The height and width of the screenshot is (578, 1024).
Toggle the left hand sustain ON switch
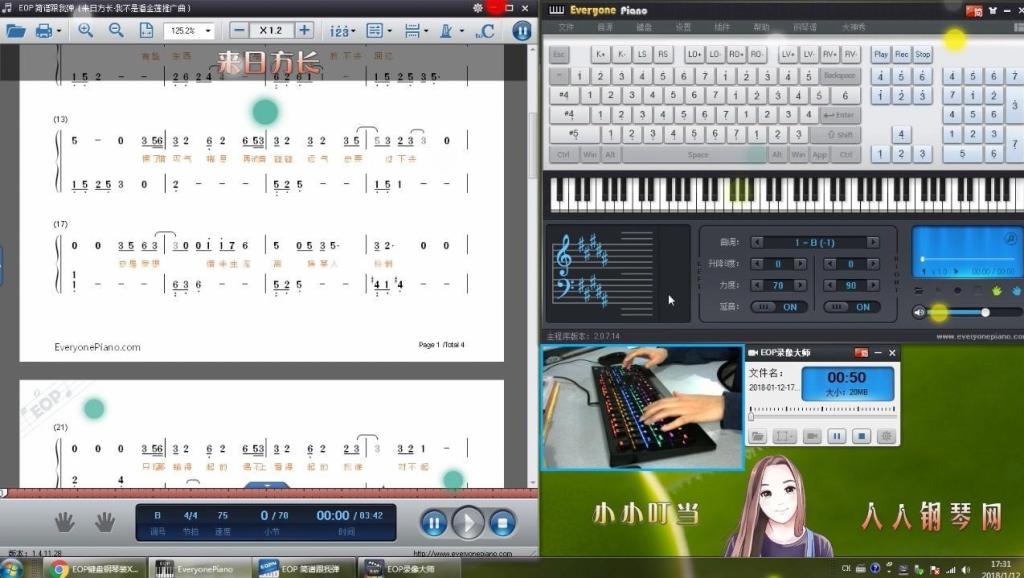(x=778, y=307)
